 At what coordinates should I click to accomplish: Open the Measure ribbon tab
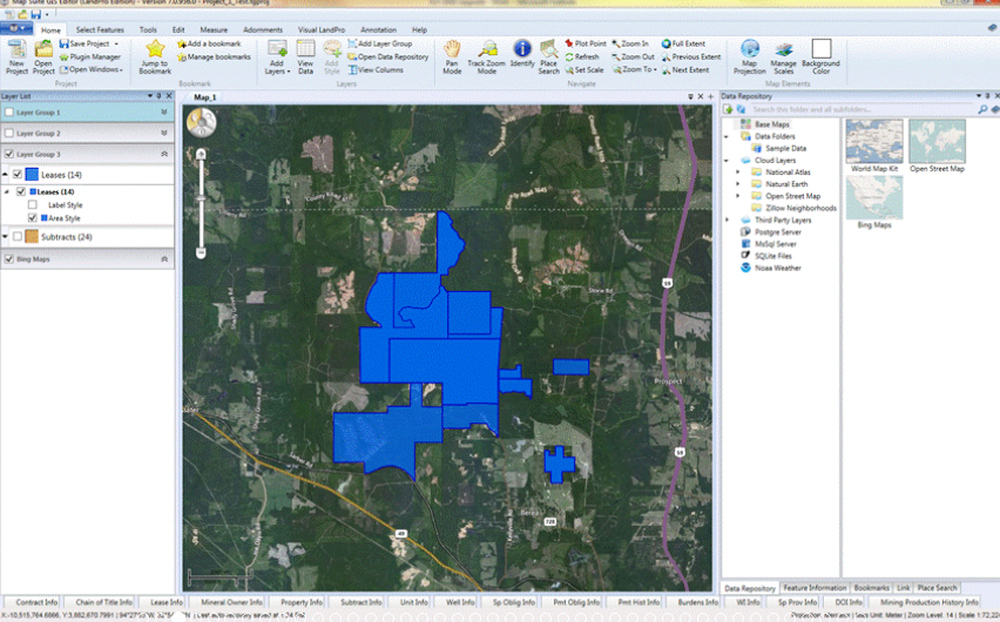[214, 30]
